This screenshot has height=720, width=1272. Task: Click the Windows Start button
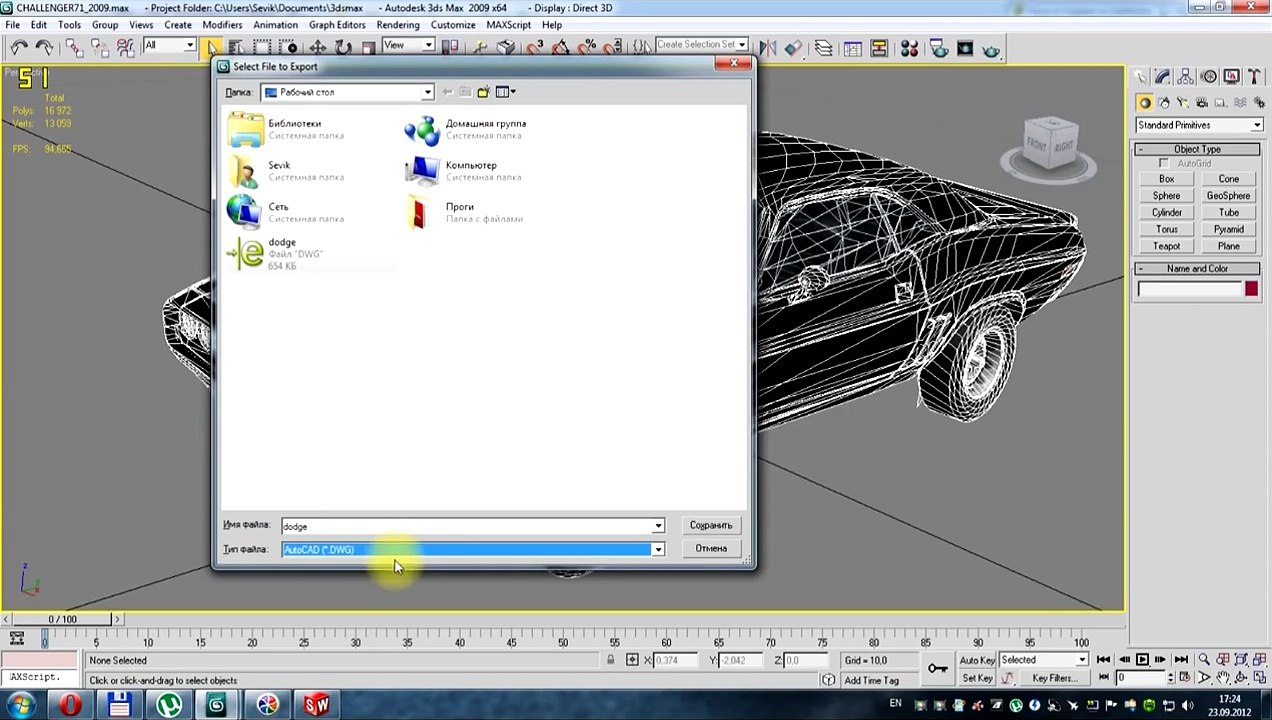tap(21, 705)
